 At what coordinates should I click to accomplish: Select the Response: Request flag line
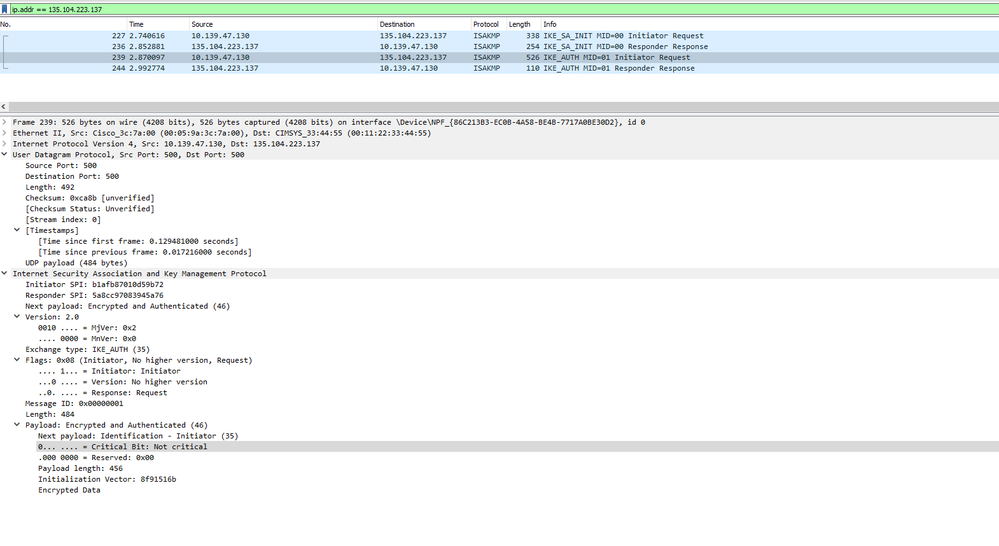(103, 392)
